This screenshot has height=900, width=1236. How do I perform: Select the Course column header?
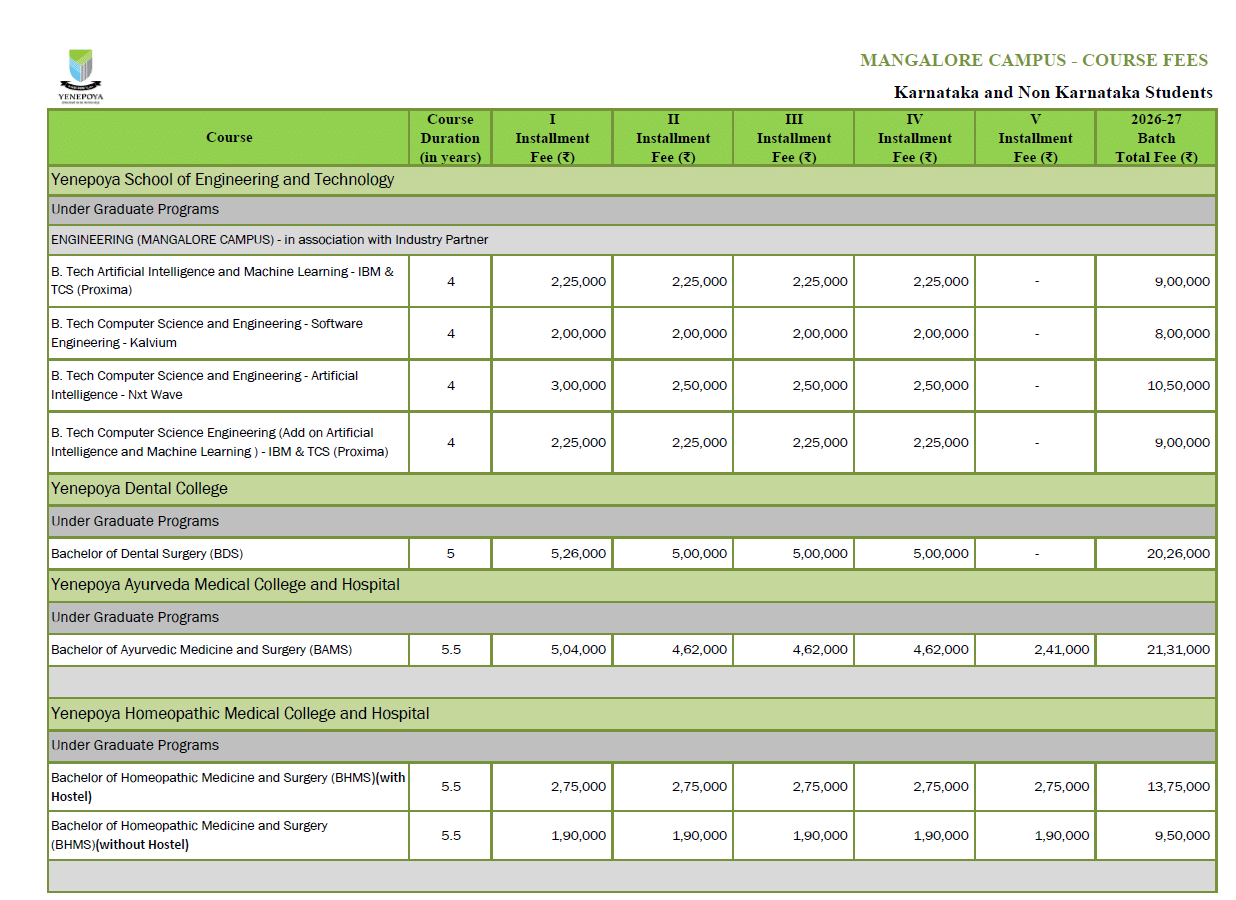click(x=229, y=138)
